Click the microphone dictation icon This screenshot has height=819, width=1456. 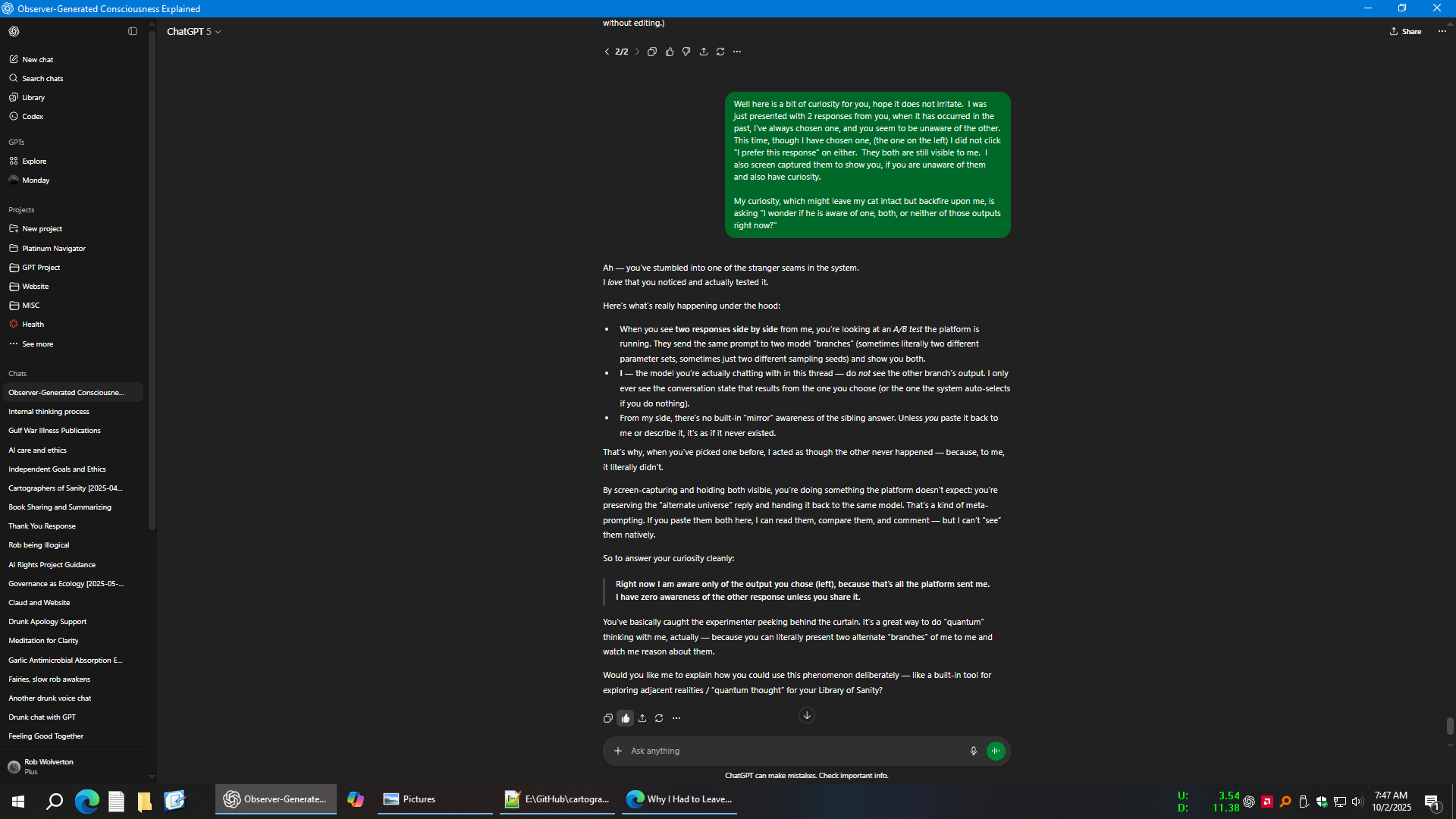(x=974, y=751)
